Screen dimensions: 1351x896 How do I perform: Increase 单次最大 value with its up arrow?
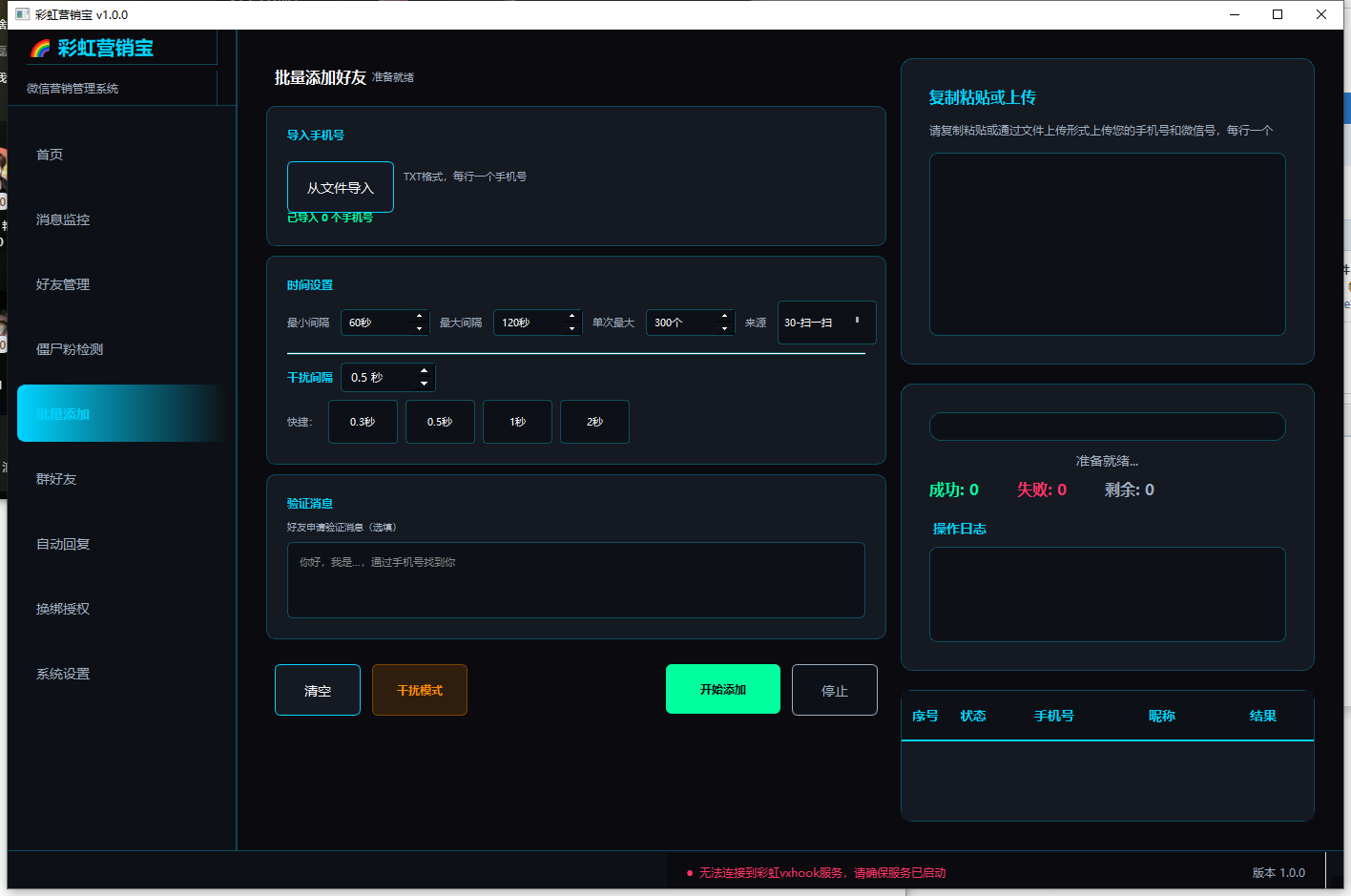pyautogui.click(x=724, y=316)
